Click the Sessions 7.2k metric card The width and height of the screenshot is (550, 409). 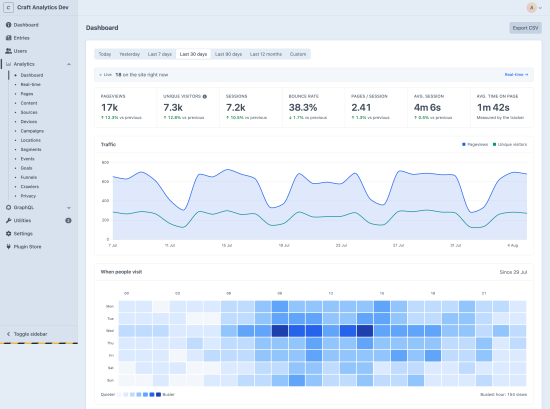251,107
